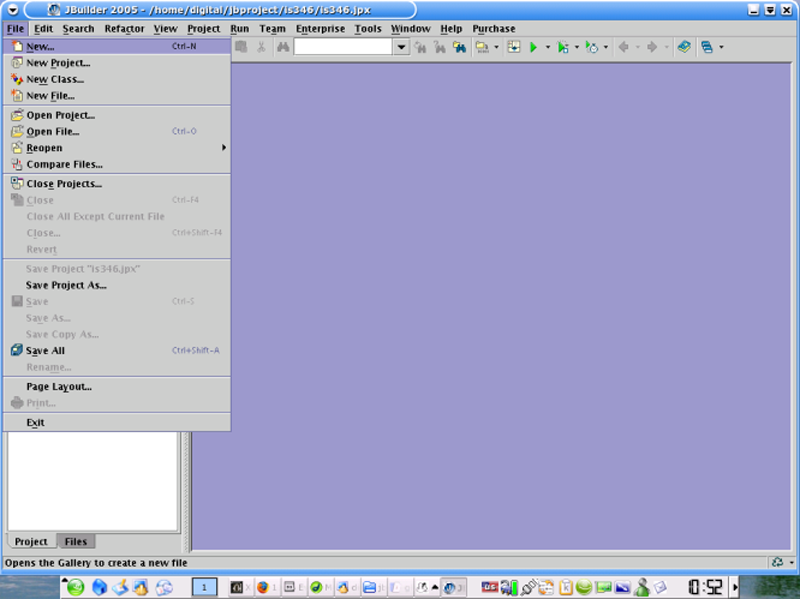Click the Rebuild project toolbar icon
Viewport: 800px width, 599px height.
[513, 47]
